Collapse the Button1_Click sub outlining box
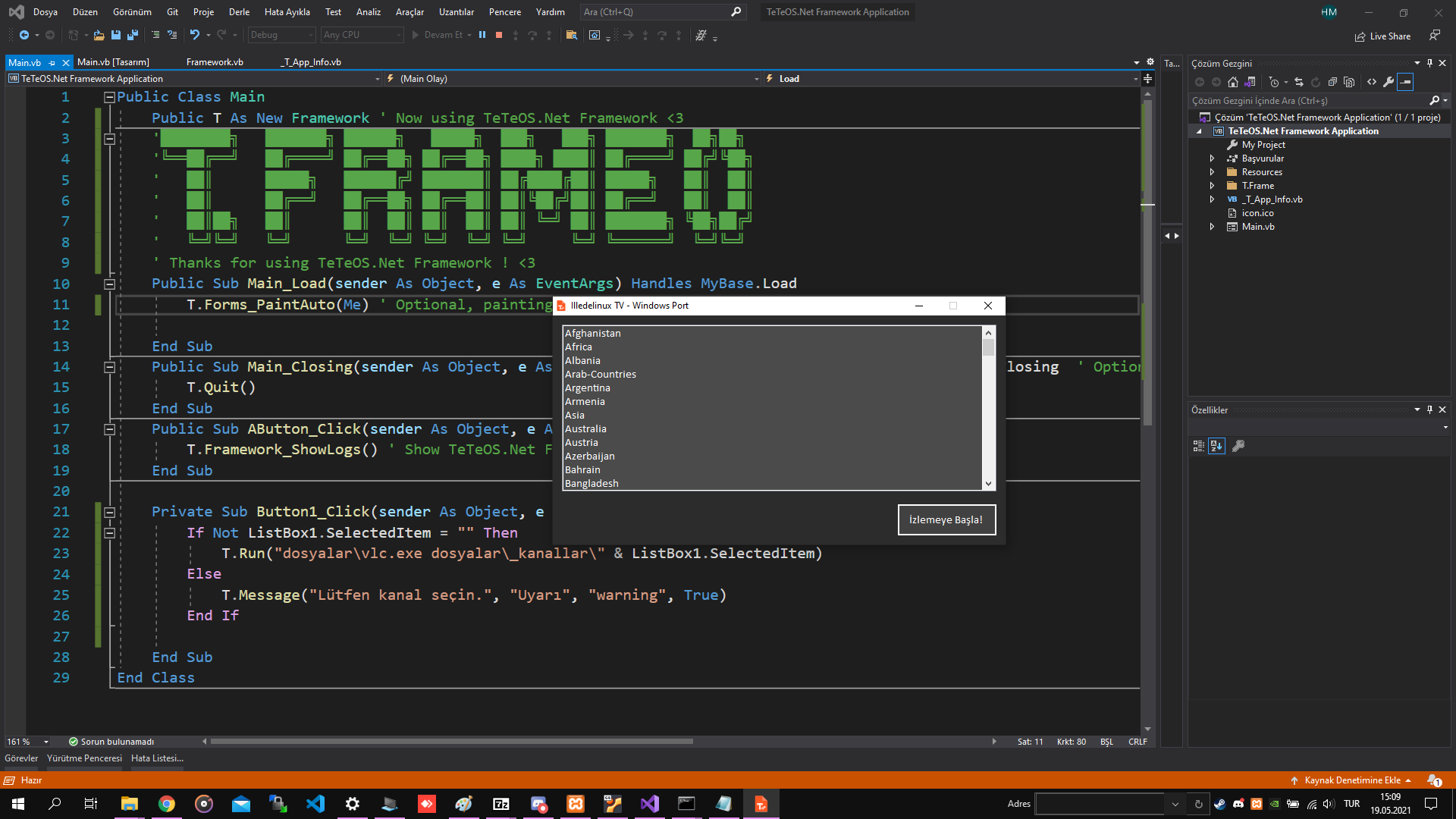This screenshot has height=819, width=1456. (x=109, y=513)
